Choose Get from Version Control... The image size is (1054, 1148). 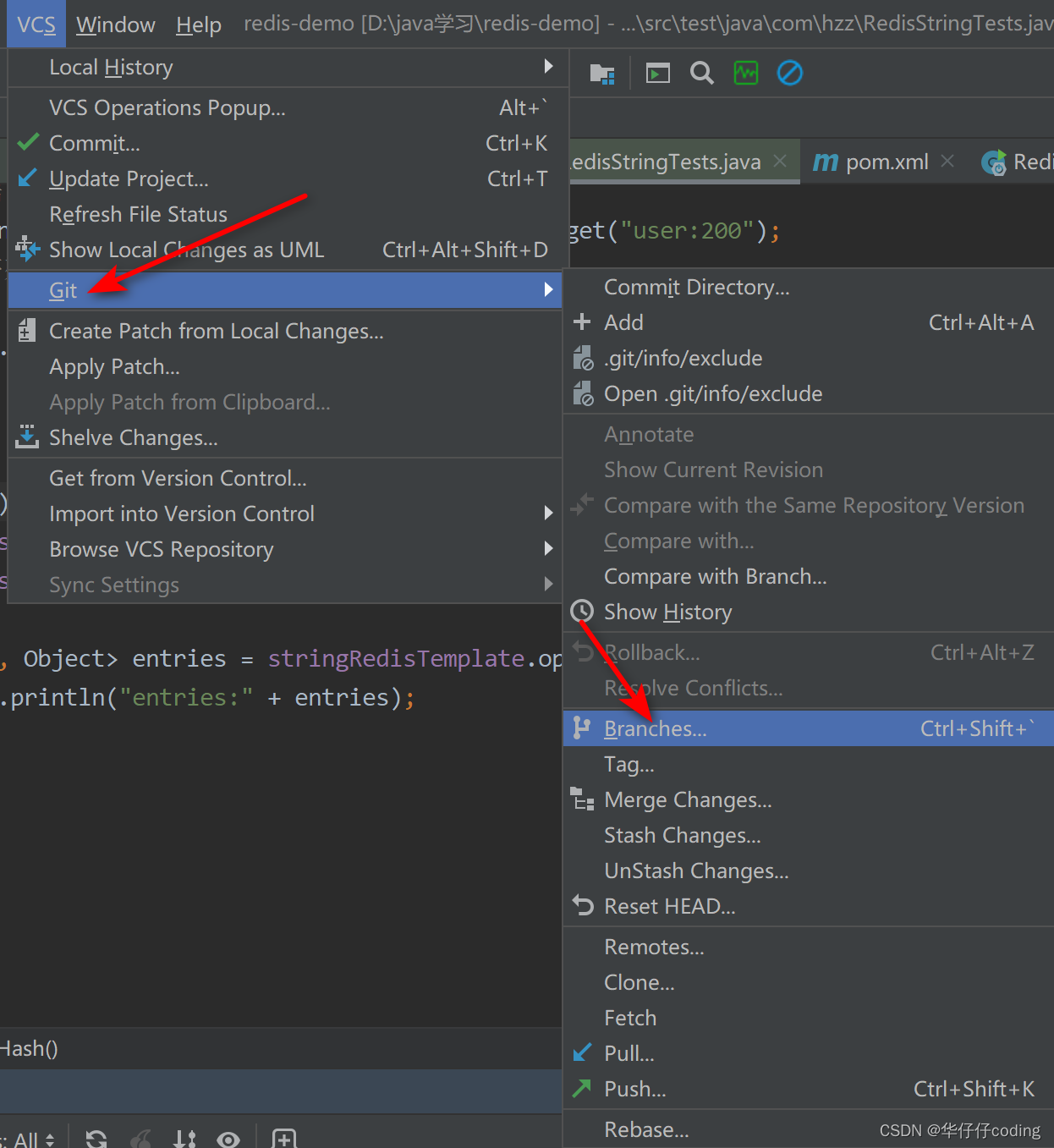[x=285, y=478]
